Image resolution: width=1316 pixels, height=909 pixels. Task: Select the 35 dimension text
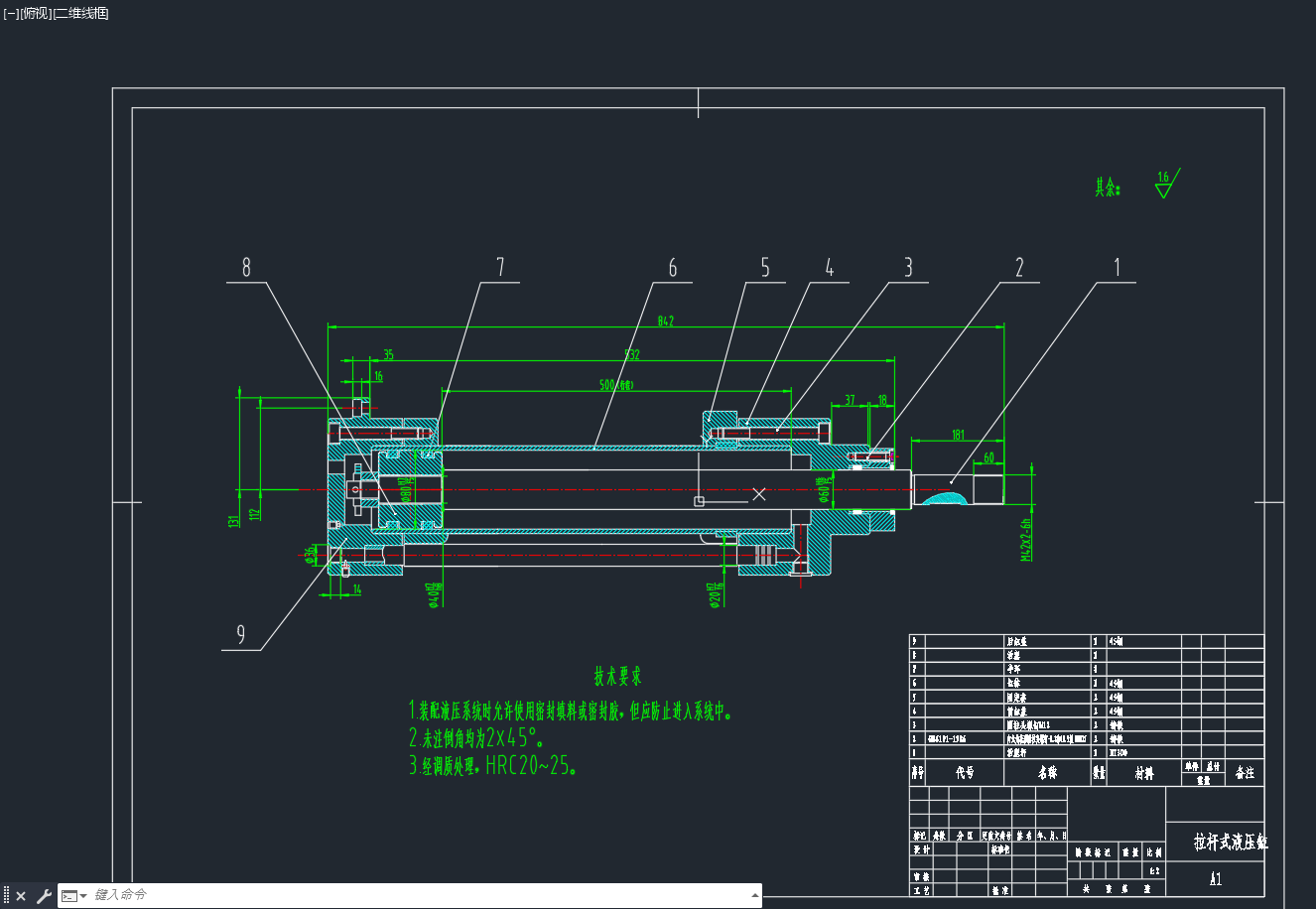(x=388, y=354)
